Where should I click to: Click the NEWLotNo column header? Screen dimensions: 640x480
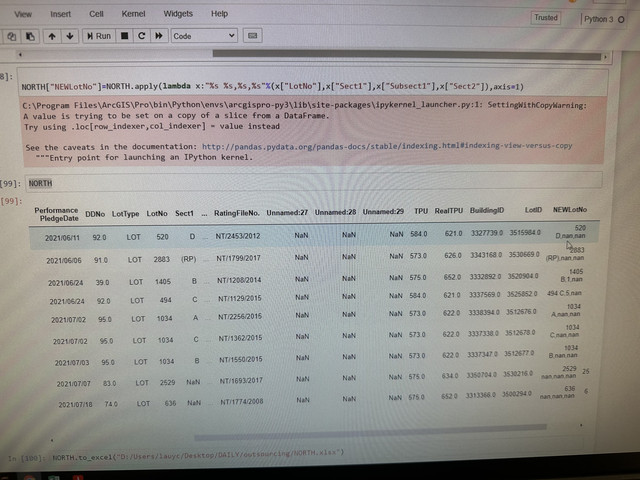pyautogui.click(x=570, y=209)
